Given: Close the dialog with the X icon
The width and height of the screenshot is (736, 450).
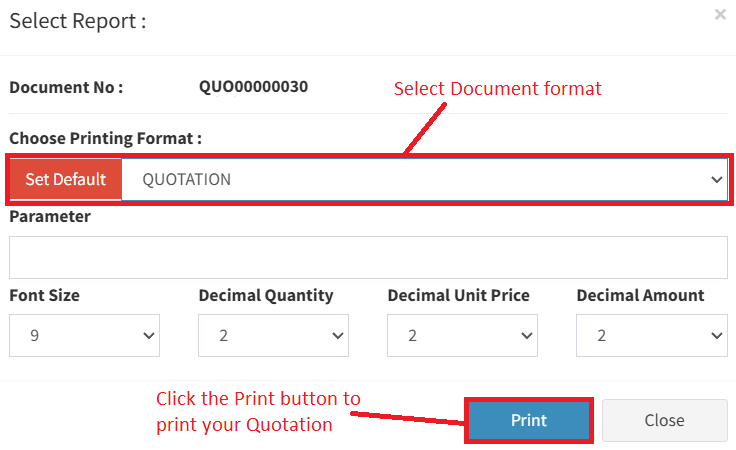Looking at the screenshot, I should click(x=720, y=15).
